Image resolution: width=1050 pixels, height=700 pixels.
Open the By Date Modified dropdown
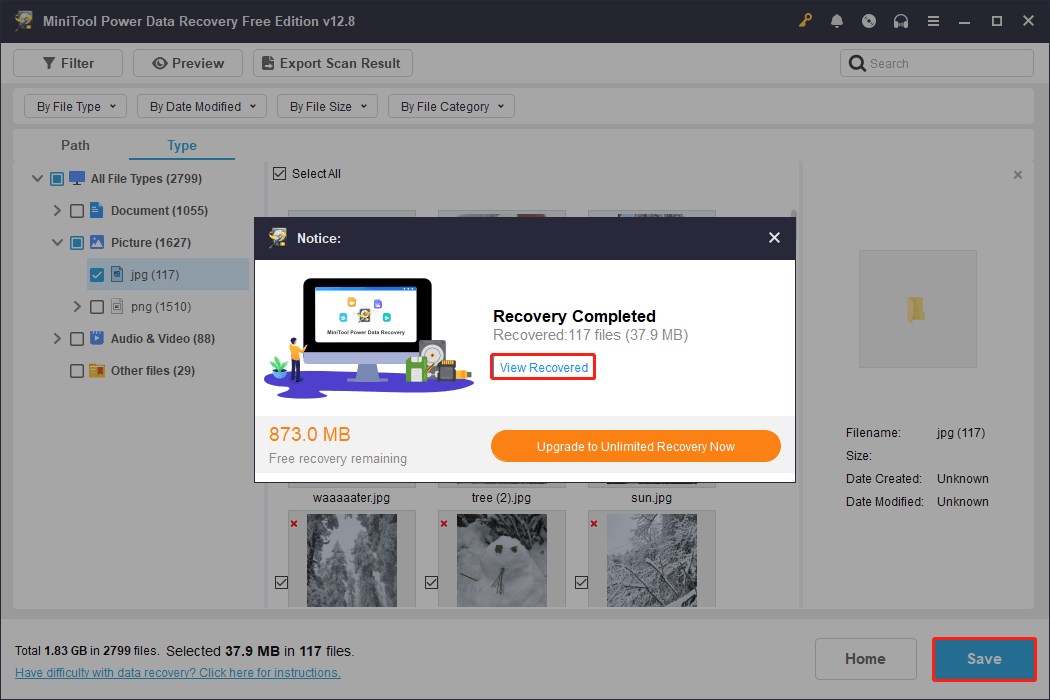(x=202, y=107)
